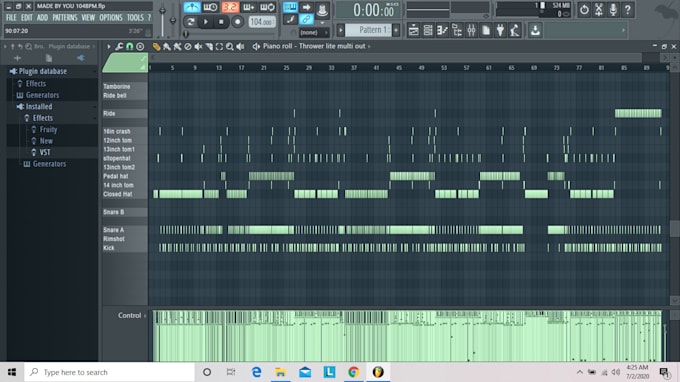Select the paint brush tool

click(x=167, y=46)
